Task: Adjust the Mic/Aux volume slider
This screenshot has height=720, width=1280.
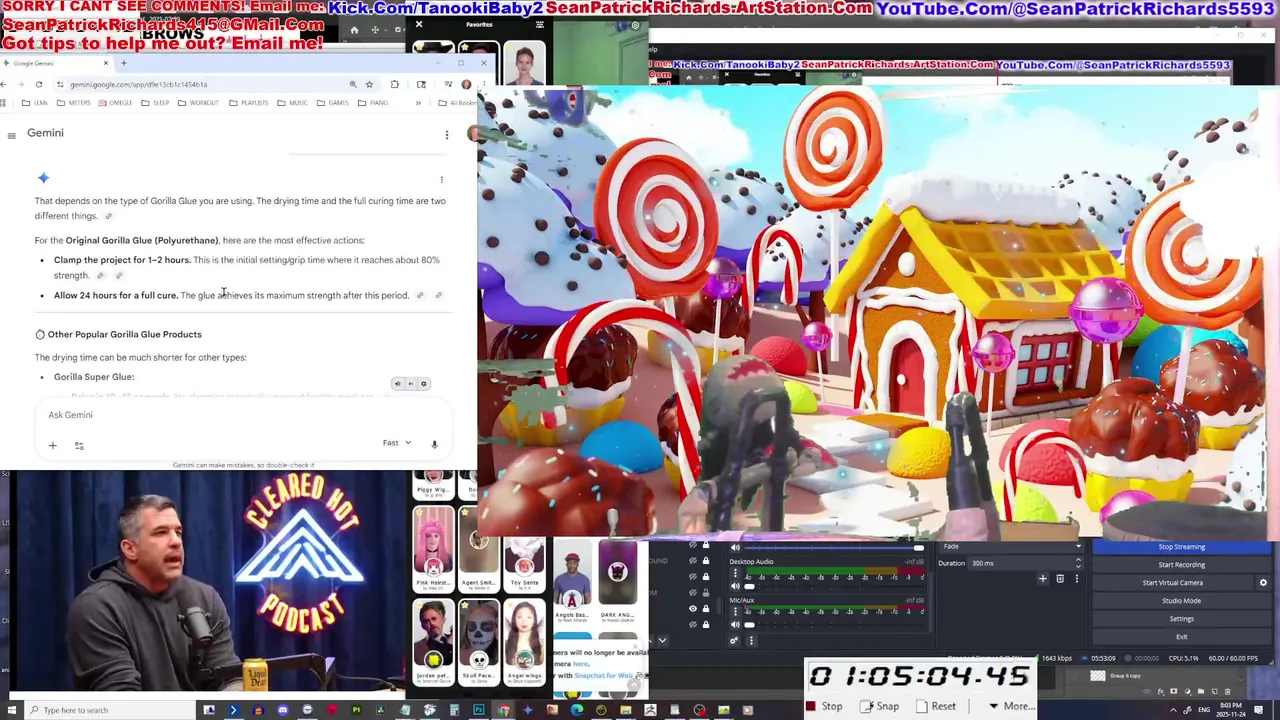Action: pyautogui.click(x=834, y=625)
